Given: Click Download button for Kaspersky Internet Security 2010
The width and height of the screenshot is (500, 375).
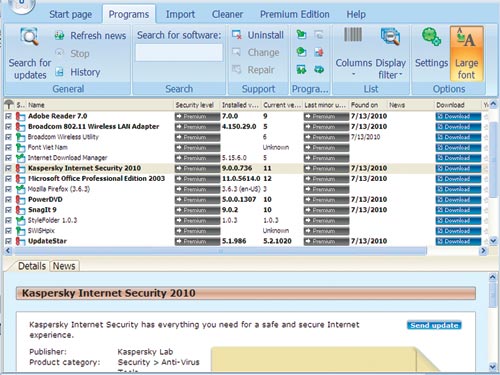Looking at the screenshot, I should pos(458,168).
